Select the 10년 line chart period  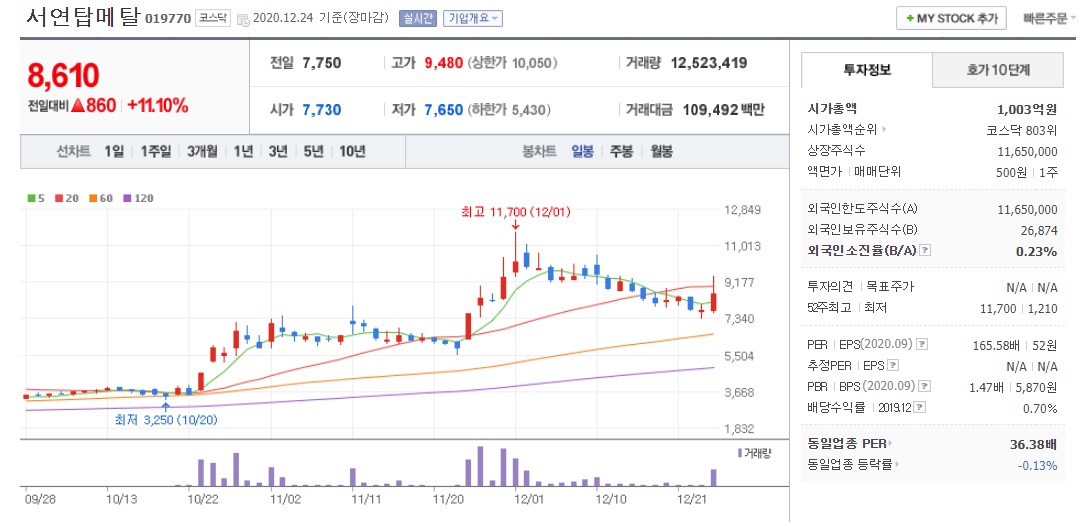click(x=352, y=152)
